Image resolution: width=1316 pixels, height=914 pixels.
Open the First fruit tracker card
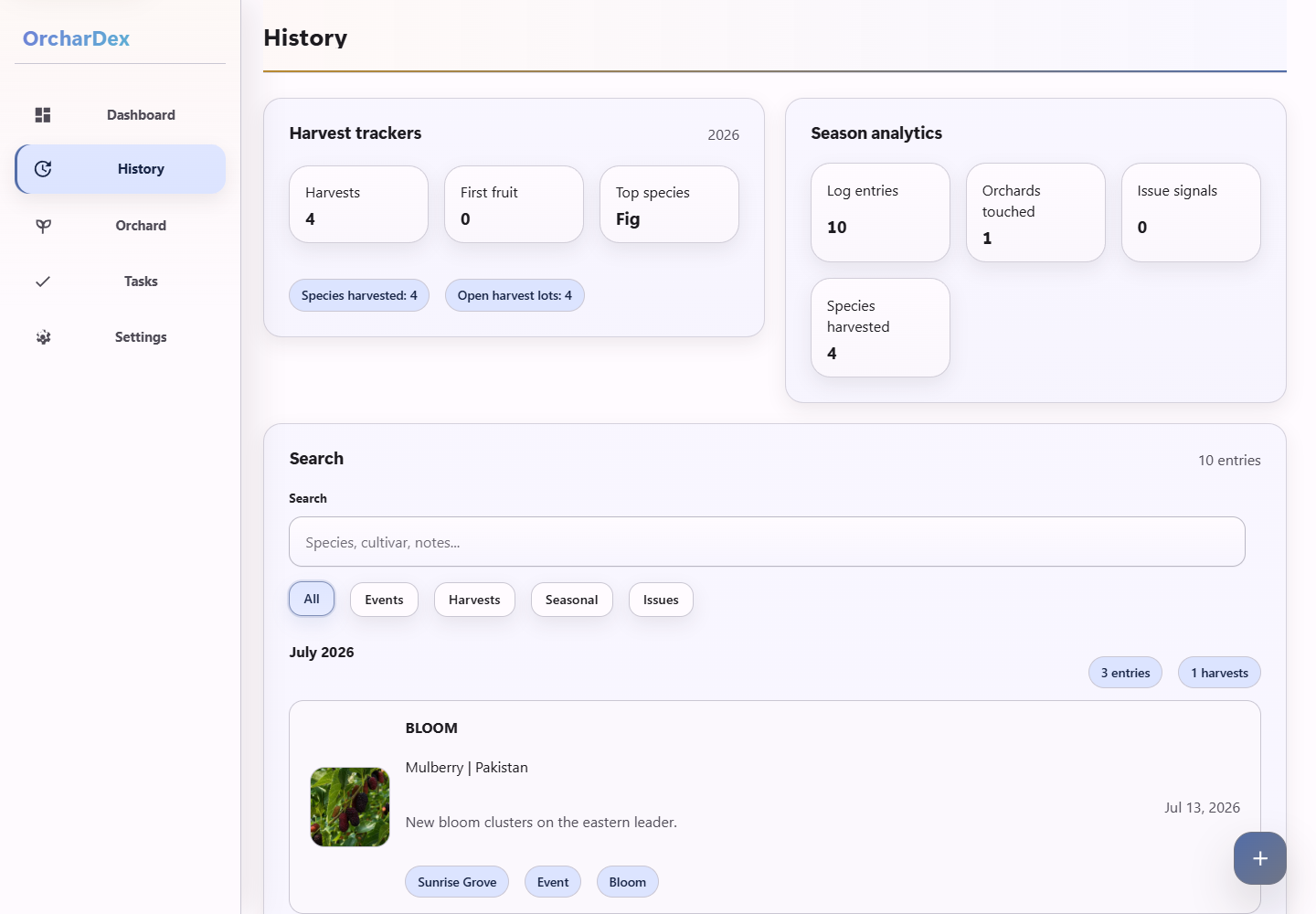tap(514, 205)
